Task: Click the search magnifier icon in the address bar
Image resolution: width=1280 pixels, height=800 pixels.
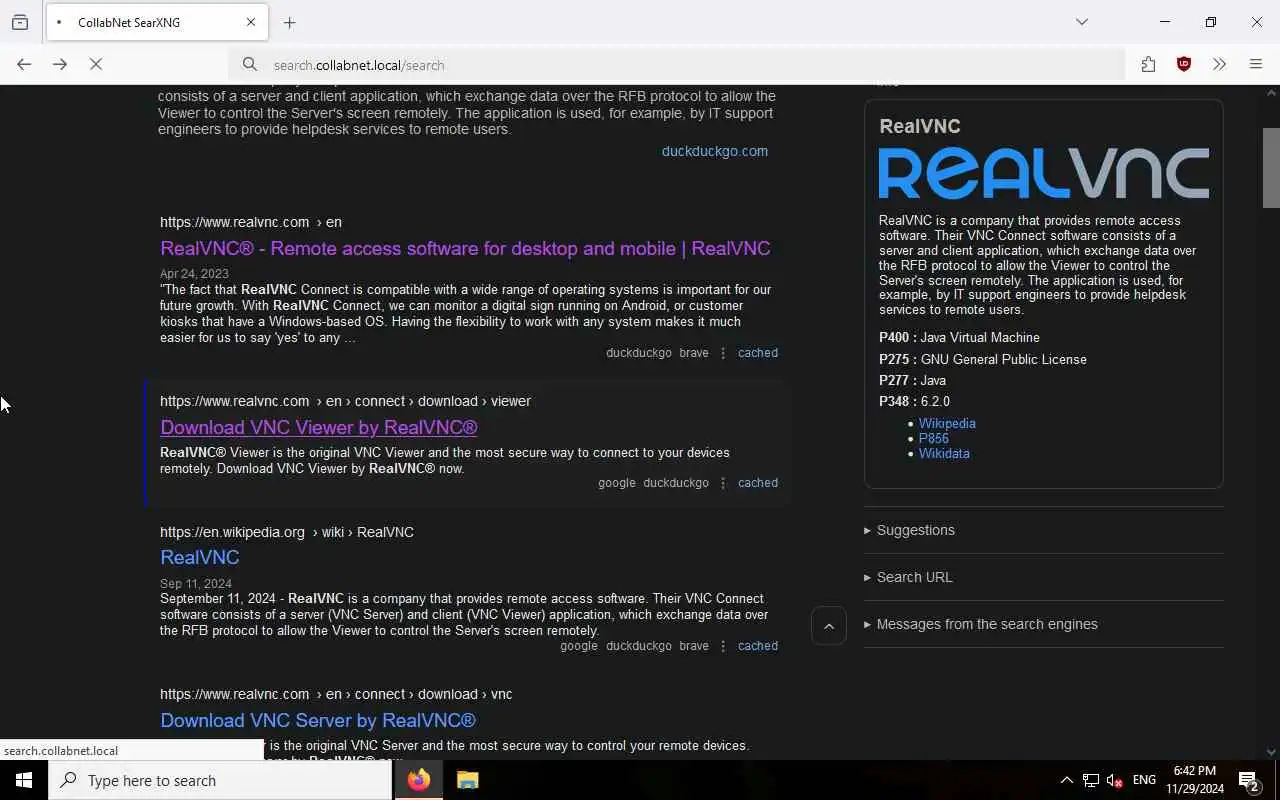Action: coord(250,65)
